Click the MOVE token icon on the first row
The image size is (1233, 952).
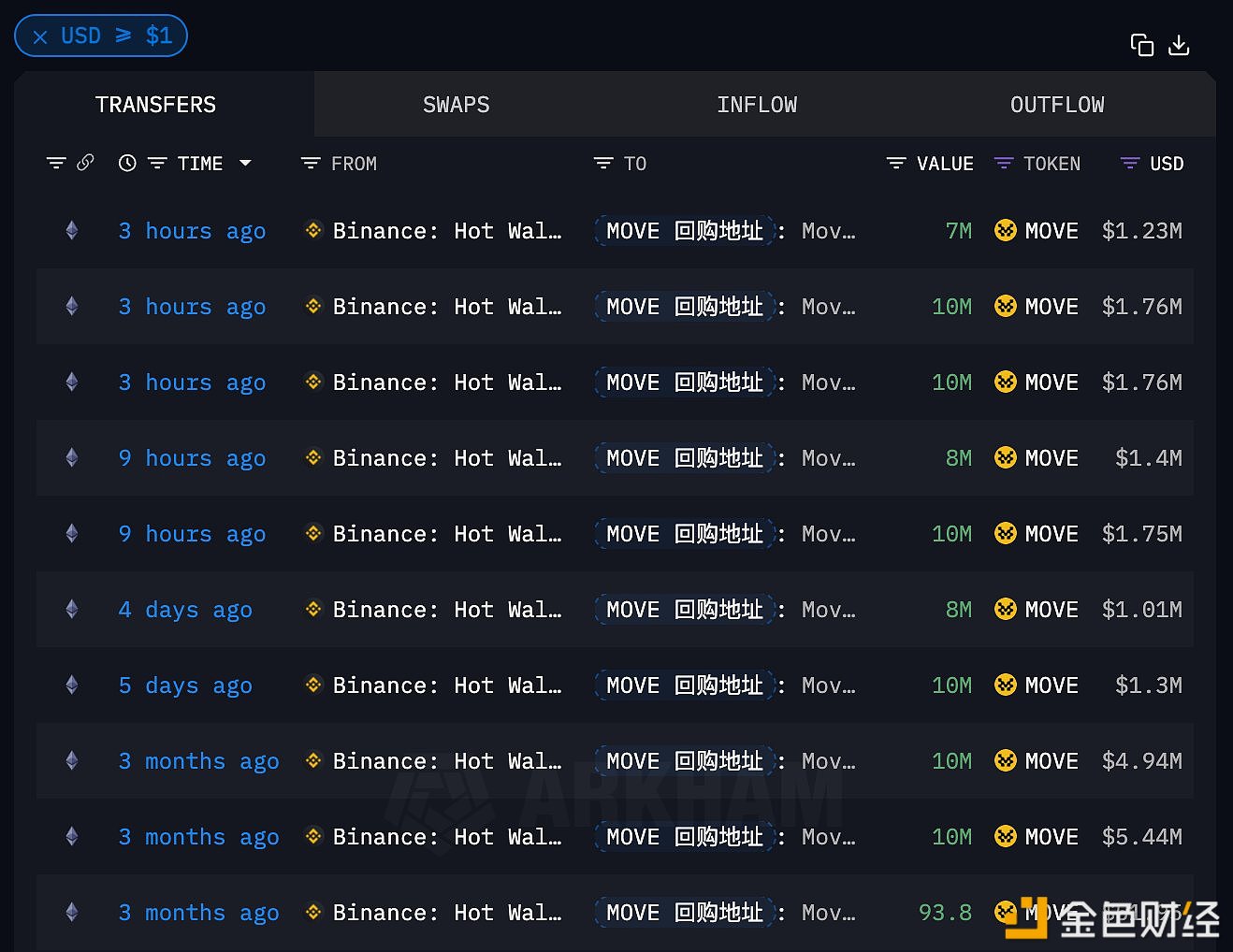click(x=1006, y=230)
